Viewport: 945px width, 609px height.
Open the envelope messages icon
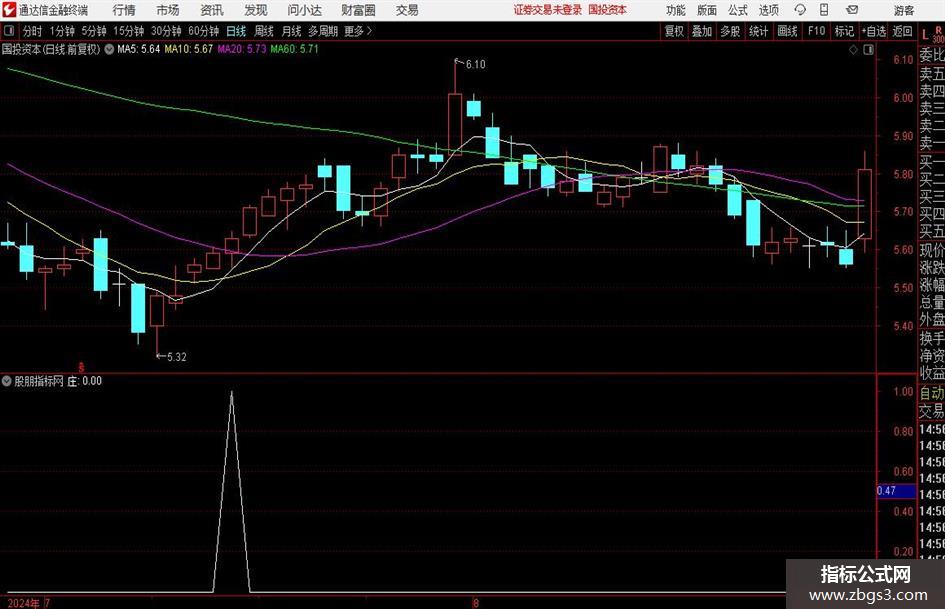[852, 10]
